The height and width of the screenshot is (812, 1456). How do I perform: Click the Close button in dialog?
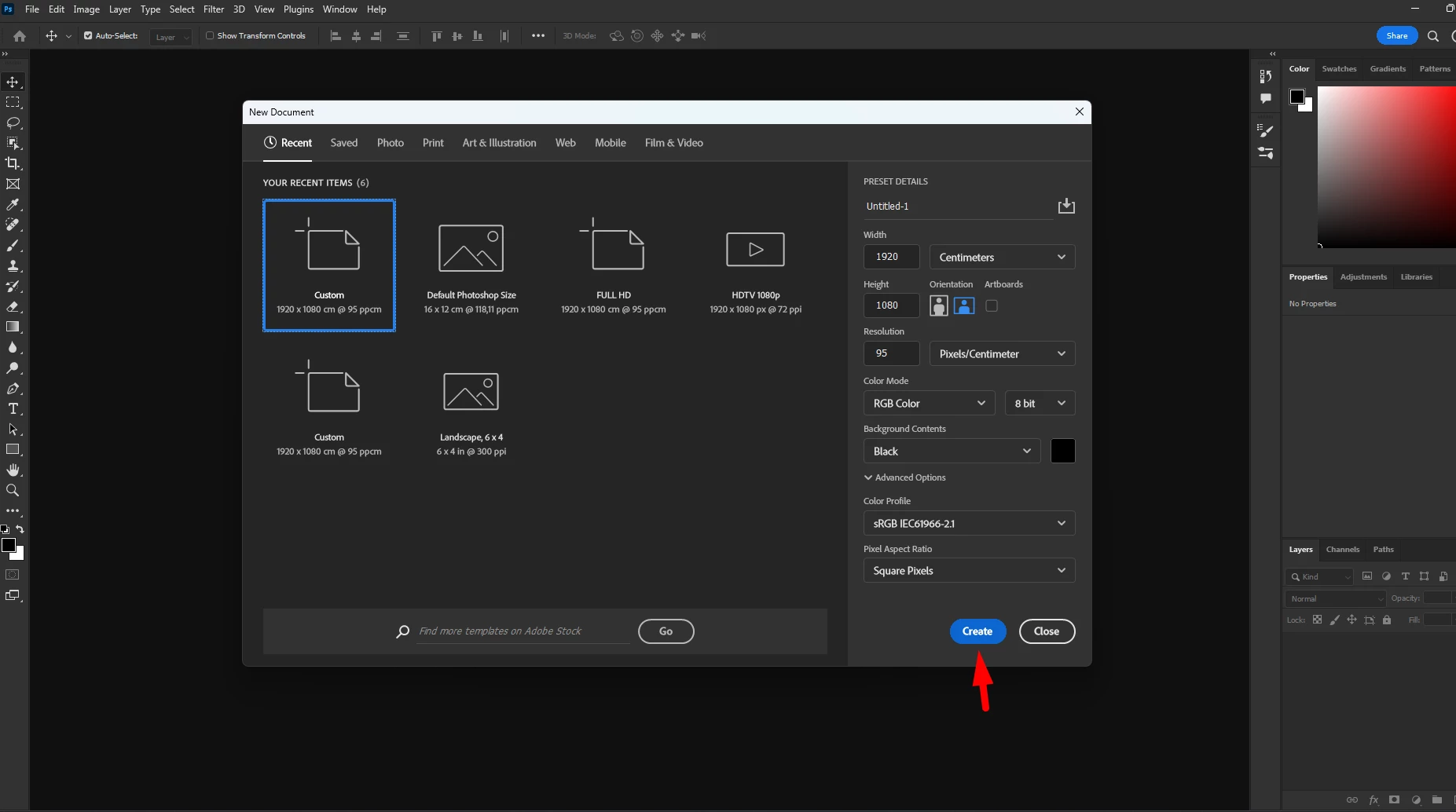tap(1047, 631)
